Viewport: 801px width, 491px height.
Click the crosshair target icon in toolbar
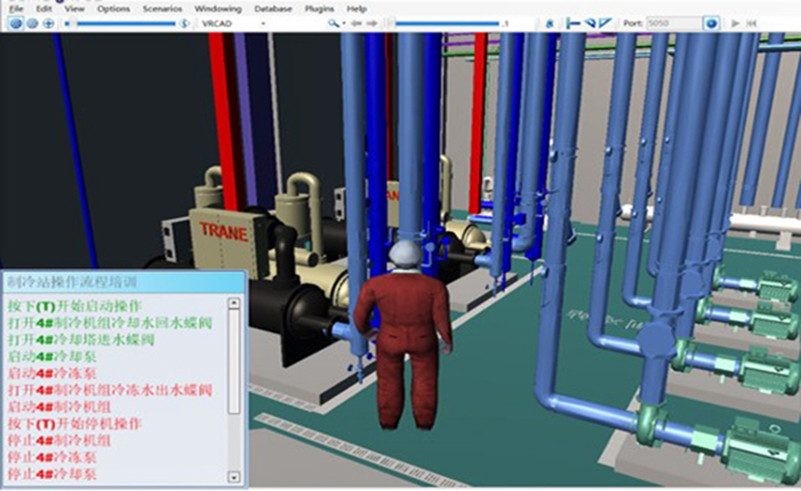click(x=48, y=22)
